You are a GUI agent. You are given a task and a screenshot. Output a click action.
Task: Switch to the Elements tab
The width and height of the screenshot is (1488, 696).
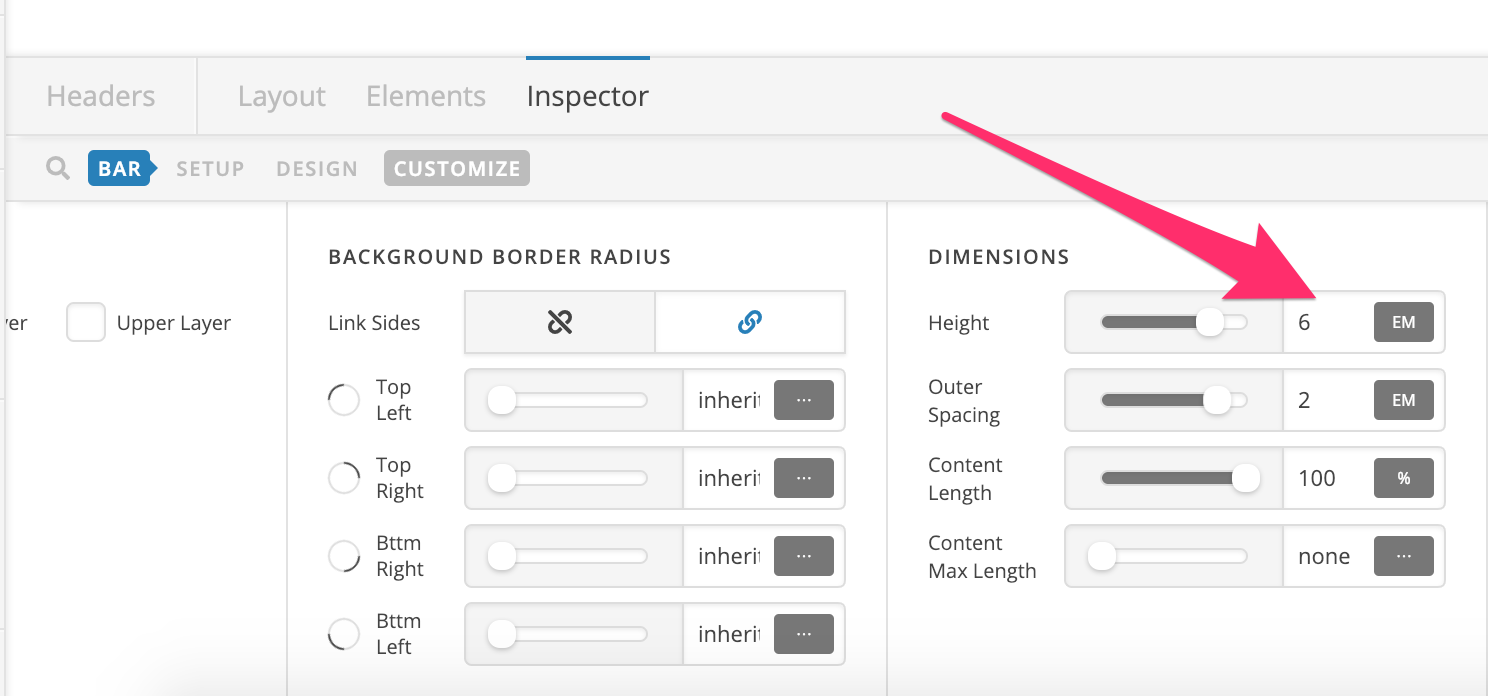[426, 96]
